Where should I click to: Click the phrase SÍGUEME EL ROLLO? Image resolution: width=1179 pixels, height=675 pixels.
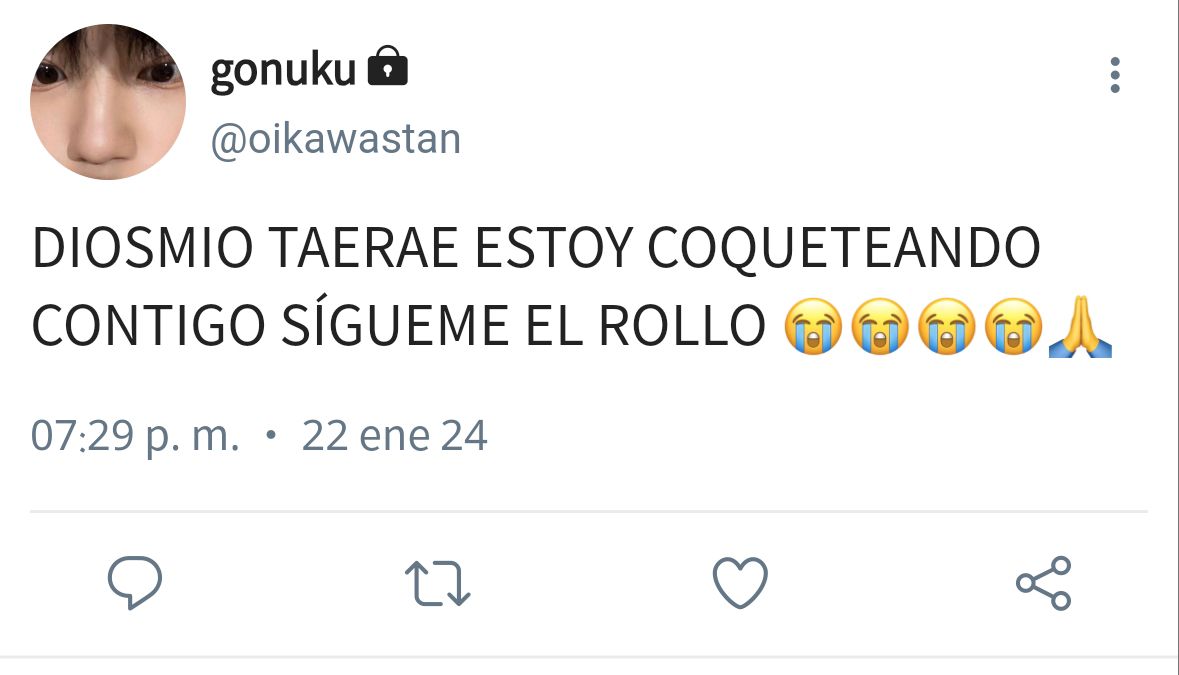pyautogui.click(x=523, y=323)
